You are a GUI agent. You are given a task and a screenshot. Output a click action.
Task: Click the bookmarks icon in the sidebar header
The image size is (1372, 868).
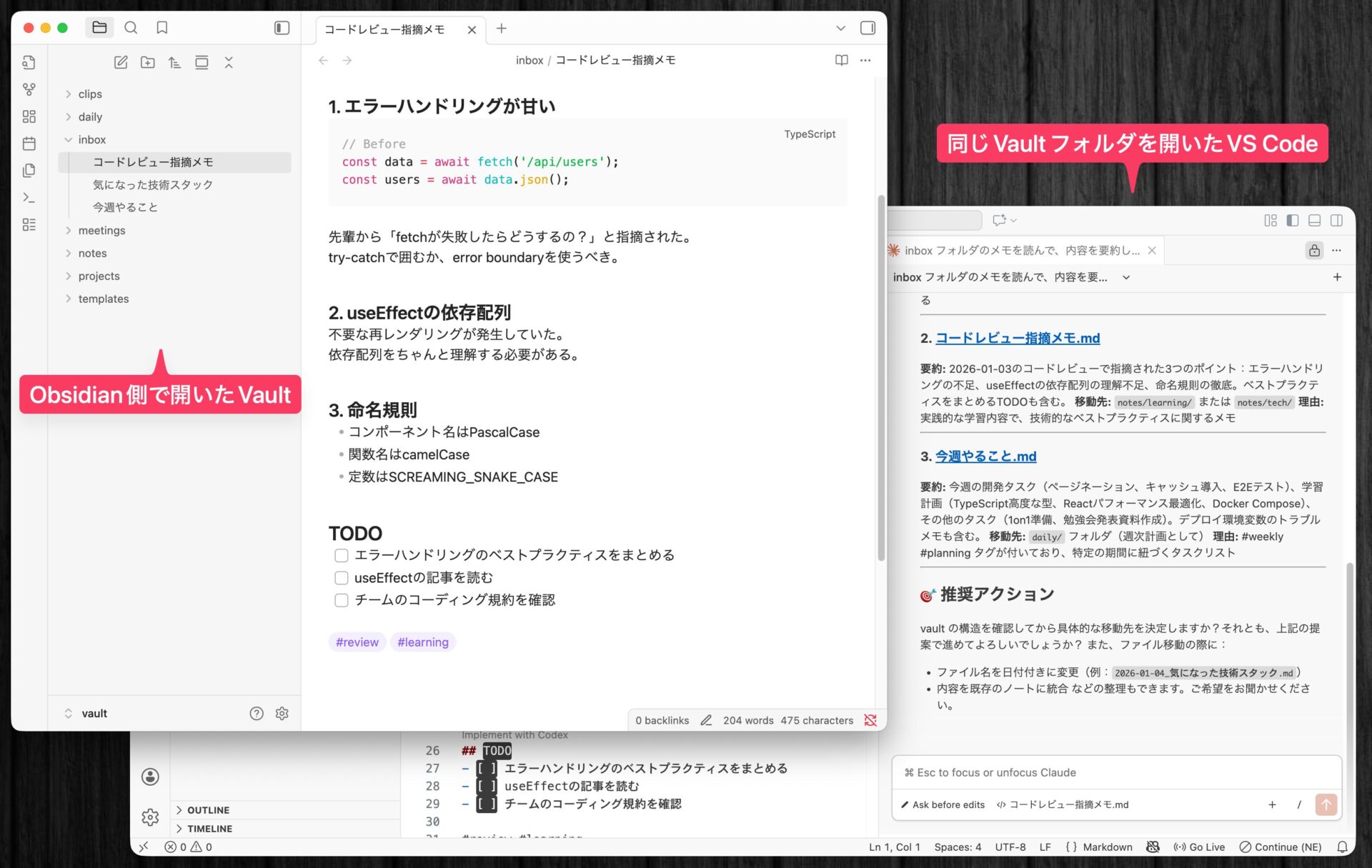162,28
